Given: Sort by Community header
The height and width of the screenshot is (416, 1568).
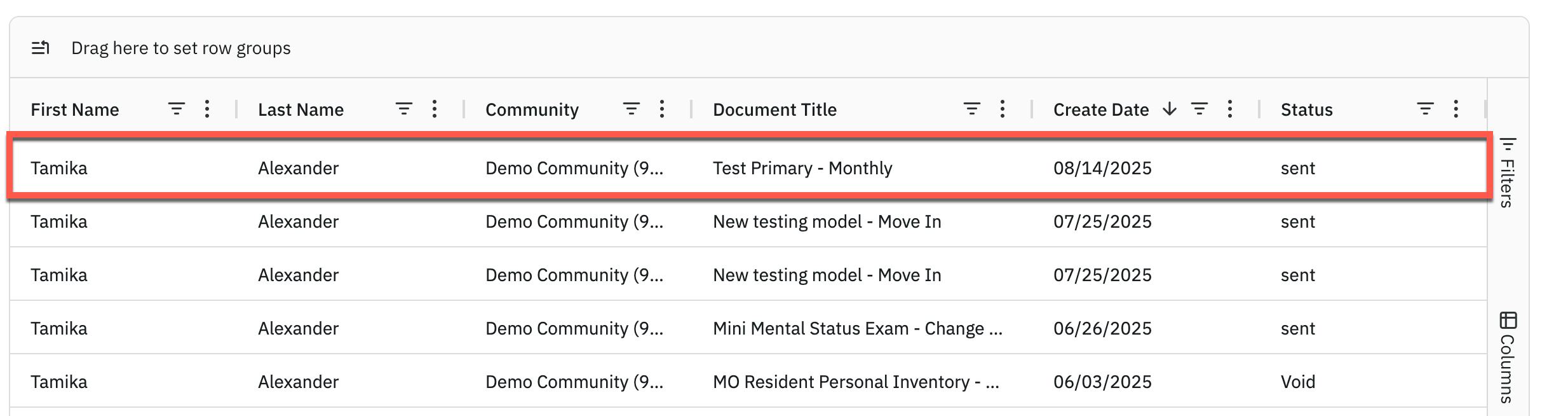Looking at the screenshot, I should click(x=532, y=110).
